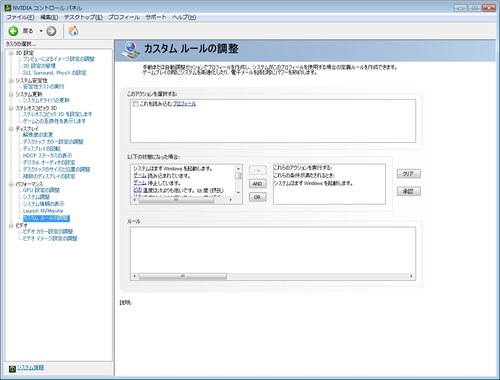Open the プロファイル menu

coord(124,17)
